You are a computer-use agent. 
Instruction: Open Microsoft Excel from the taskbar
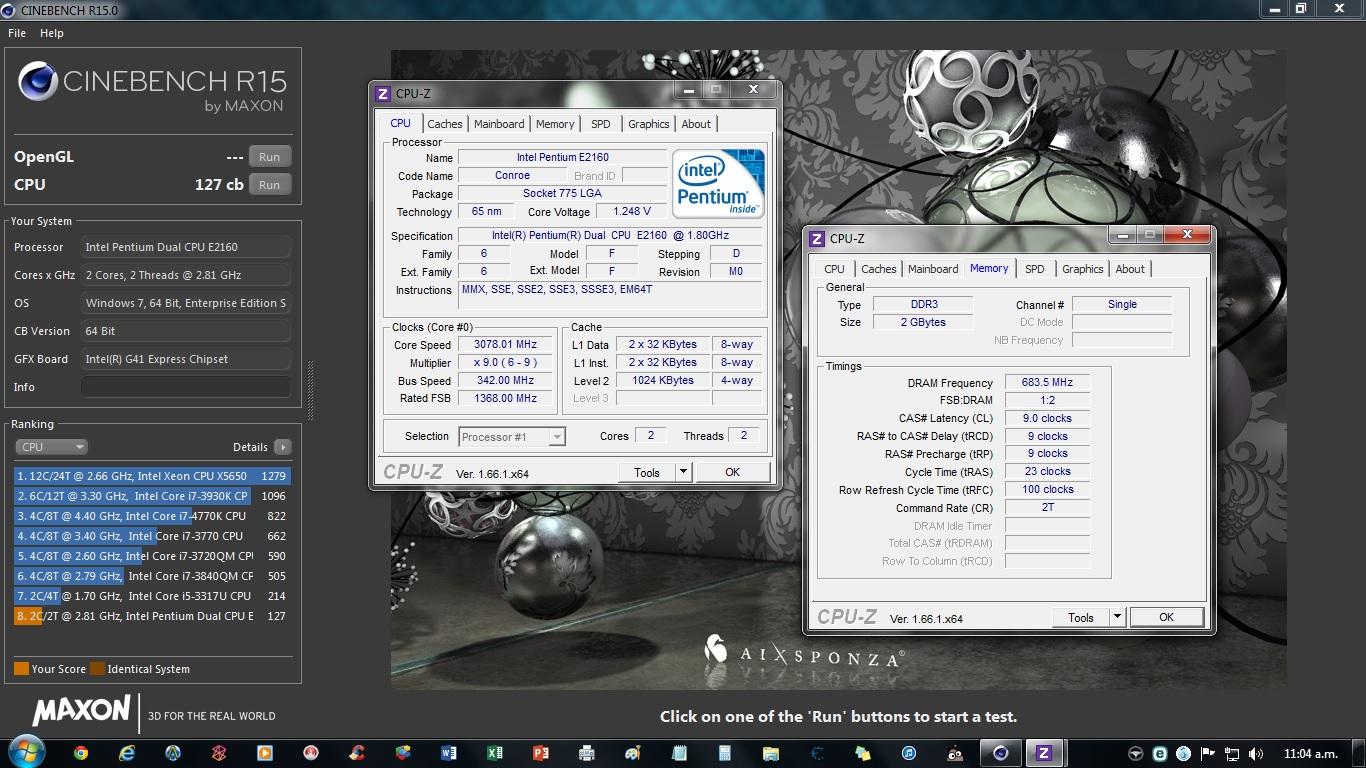coord(494,753)
